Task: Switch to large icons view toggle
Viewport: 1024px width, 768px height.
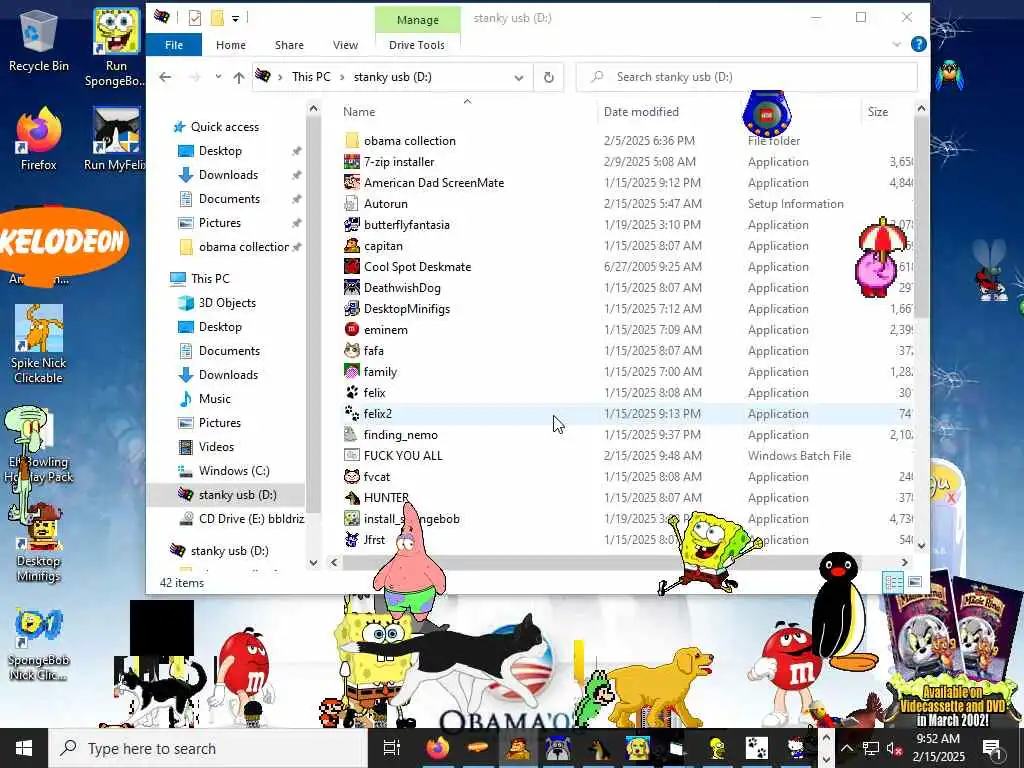Action: (x=915, y=582)
